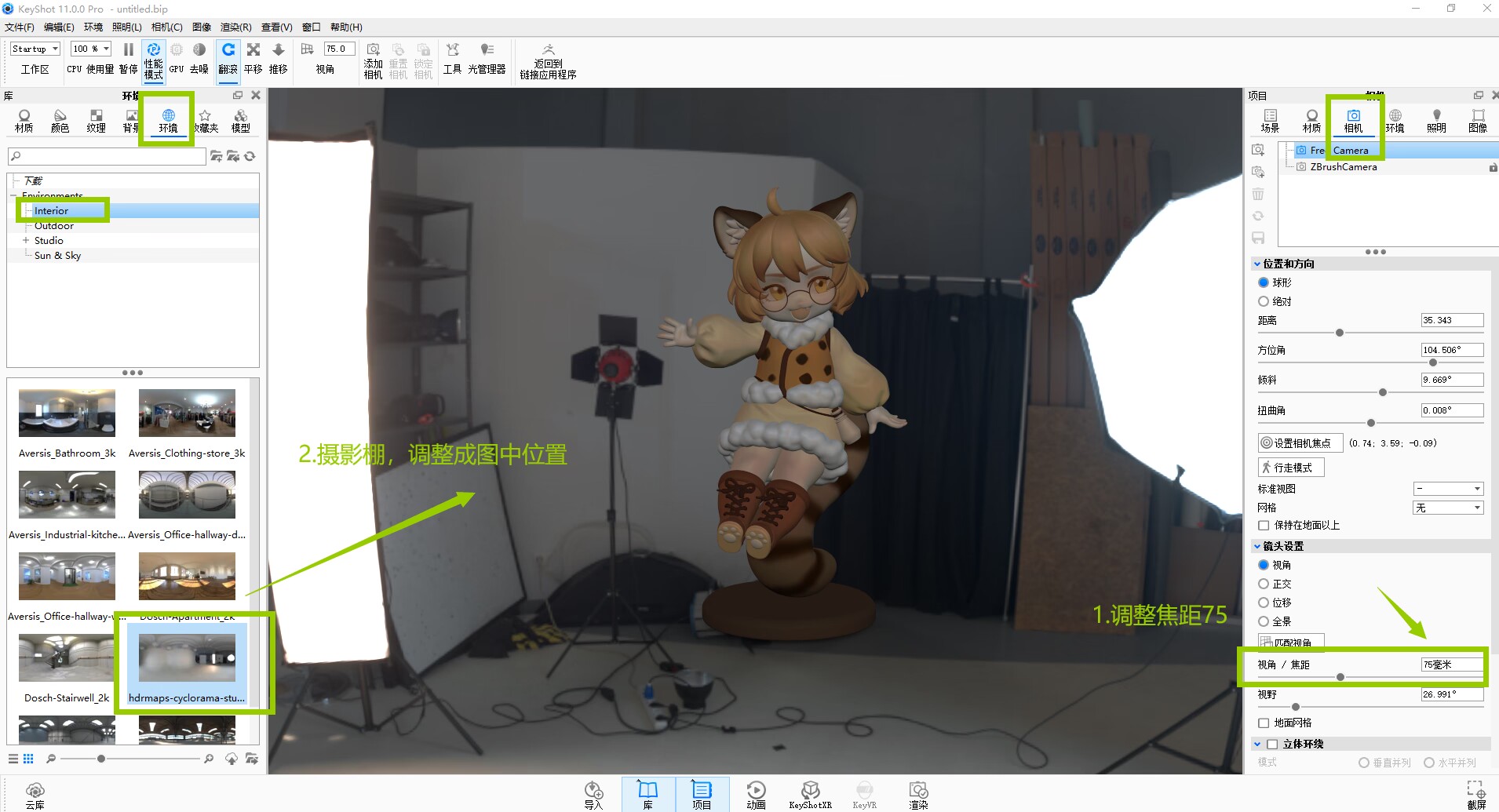
Task: Click the library thumbnail size slider
Action: point(130,759)
